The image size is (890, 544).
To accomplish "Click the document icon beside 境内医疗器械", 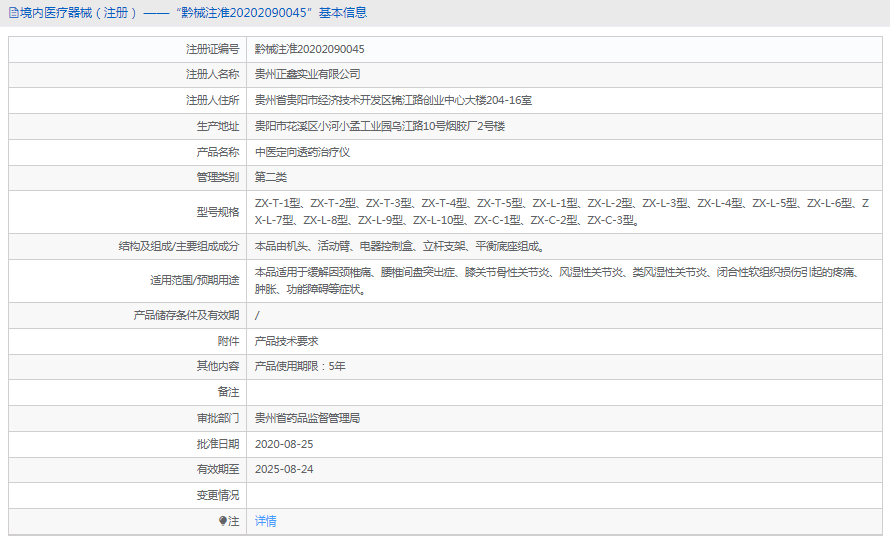I will pos(14,13).
